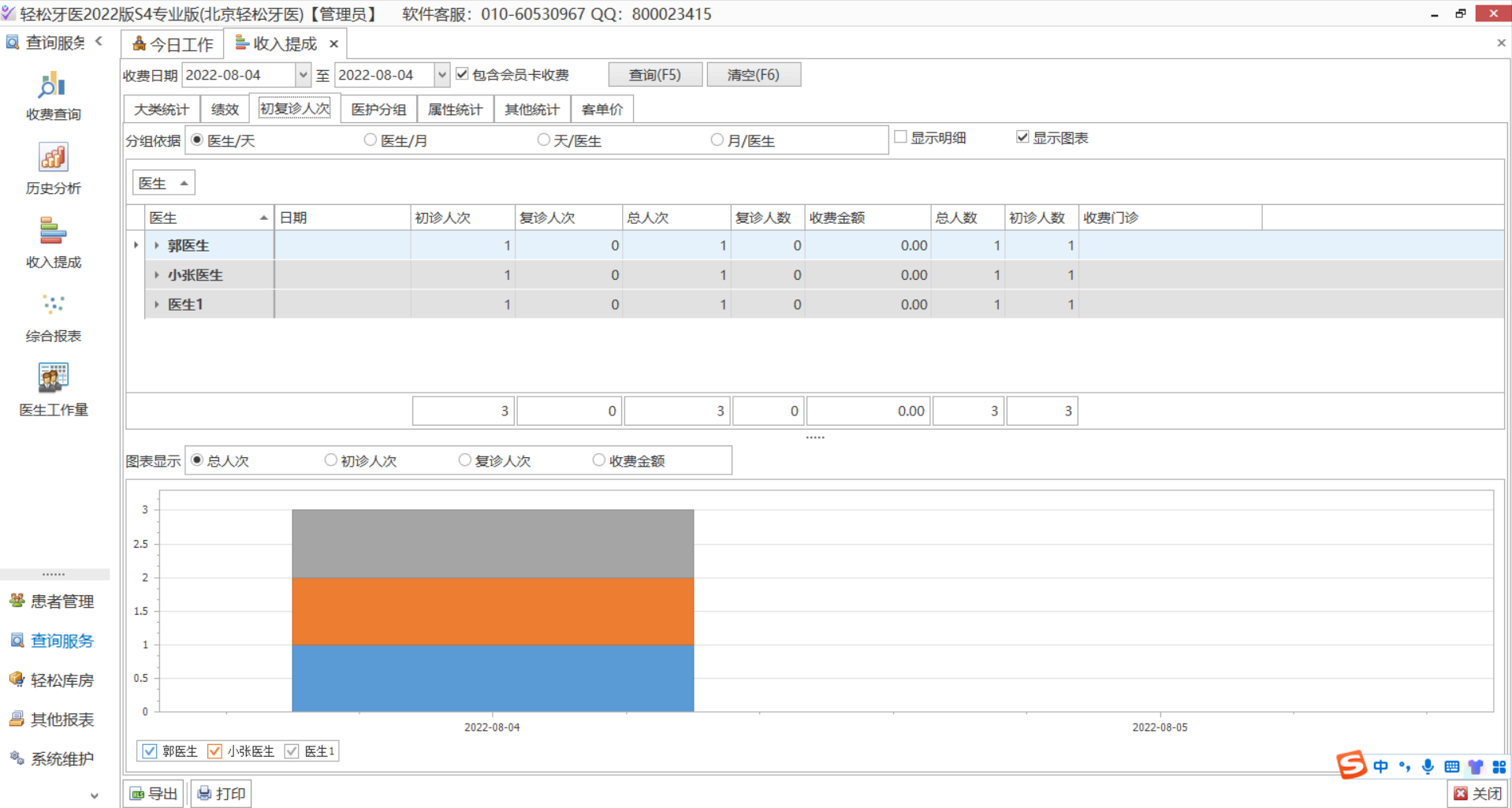Switch to 轻松库房 warehouse module

tap(53, 680)
